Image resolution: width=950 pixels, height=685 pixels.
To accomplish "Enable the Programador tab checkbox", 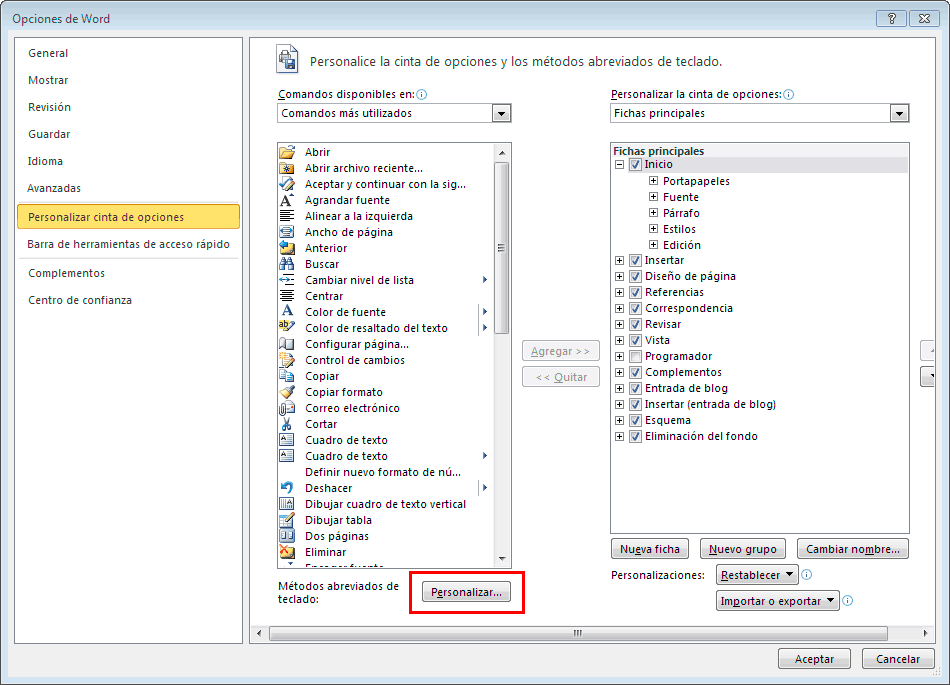I will tap(635, 356).
